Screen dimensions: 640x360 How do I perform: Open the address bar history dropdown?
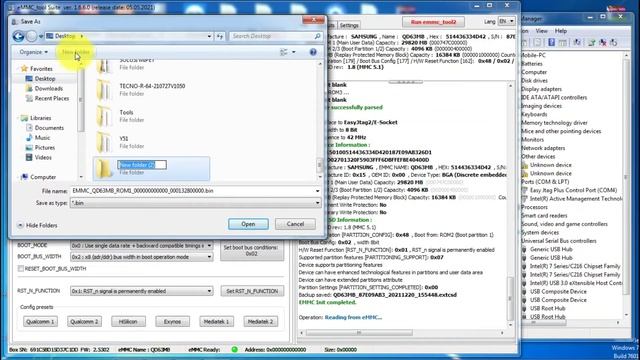(209, 36)
